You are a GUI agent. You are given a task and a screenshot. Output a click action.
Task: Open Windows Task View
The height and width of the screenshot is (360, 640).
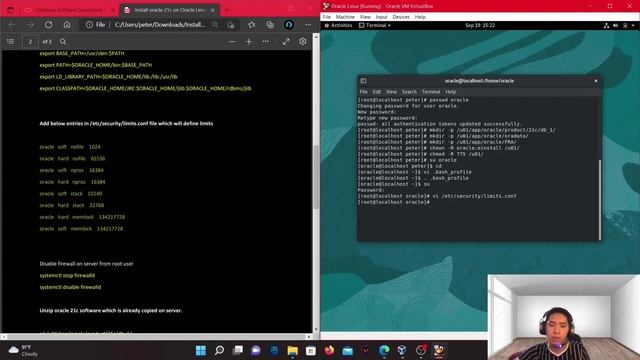point(238,350)
